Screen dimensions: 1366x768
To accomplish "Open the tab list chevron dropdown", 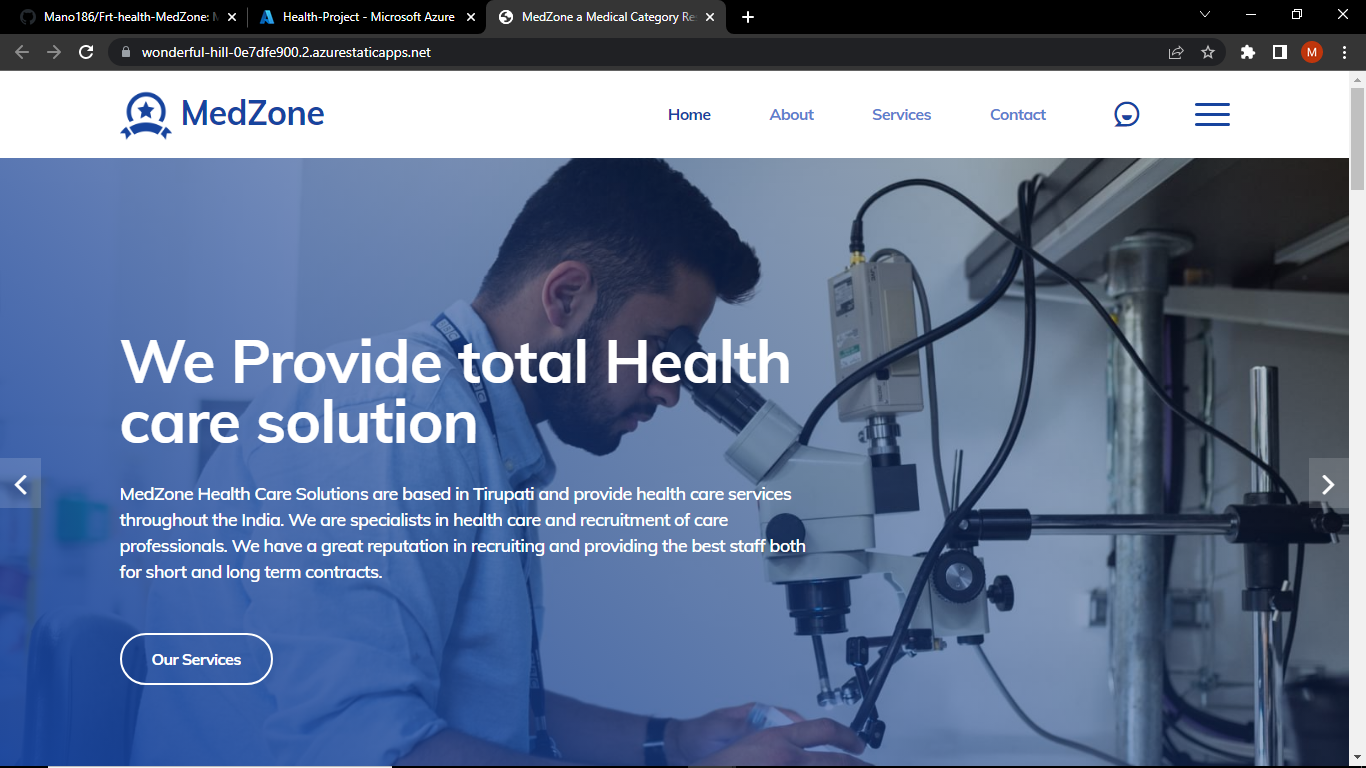I will 1204,16.
